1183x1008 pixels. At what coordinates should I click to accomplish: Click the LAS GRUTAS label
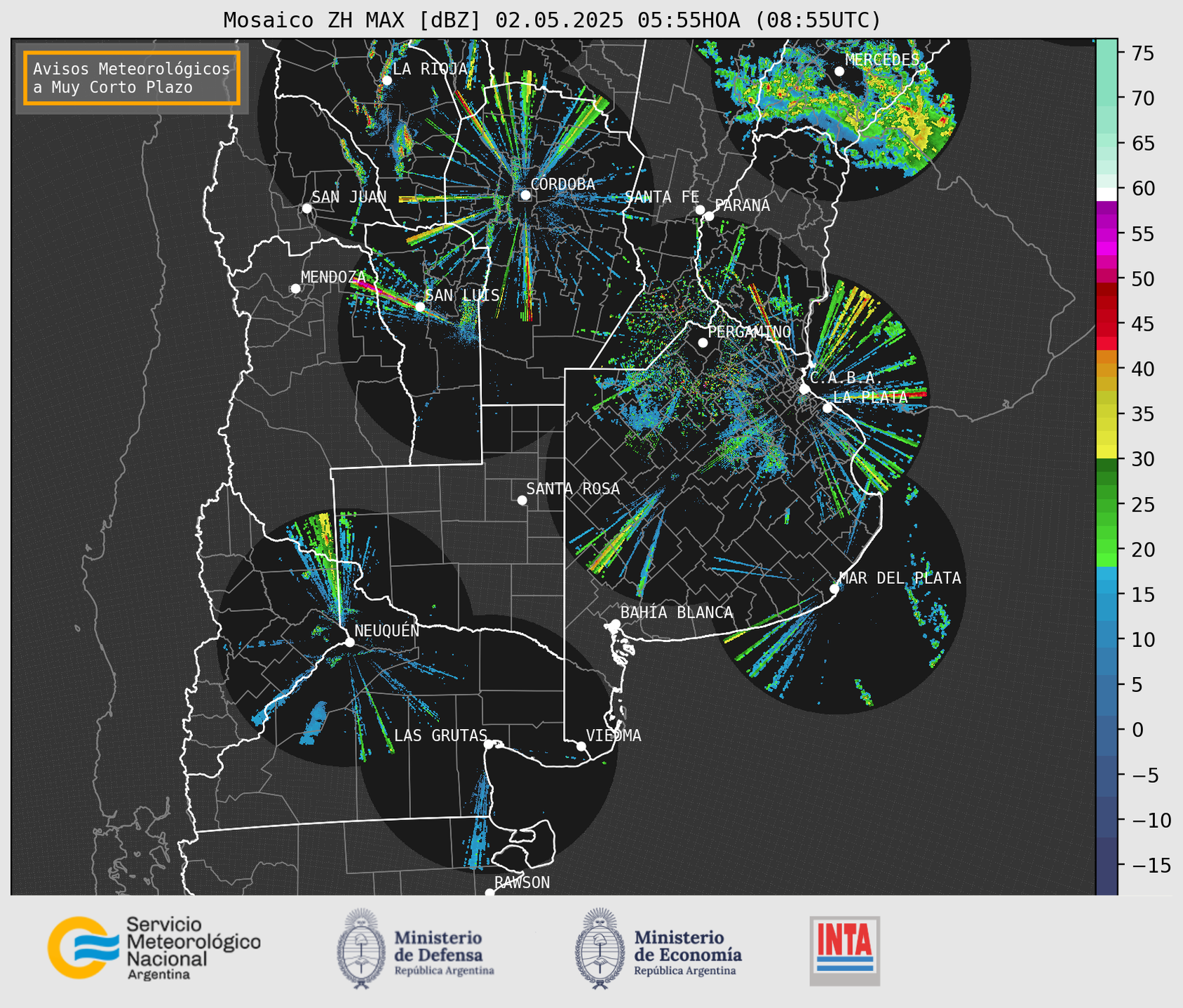coord(440,735)
